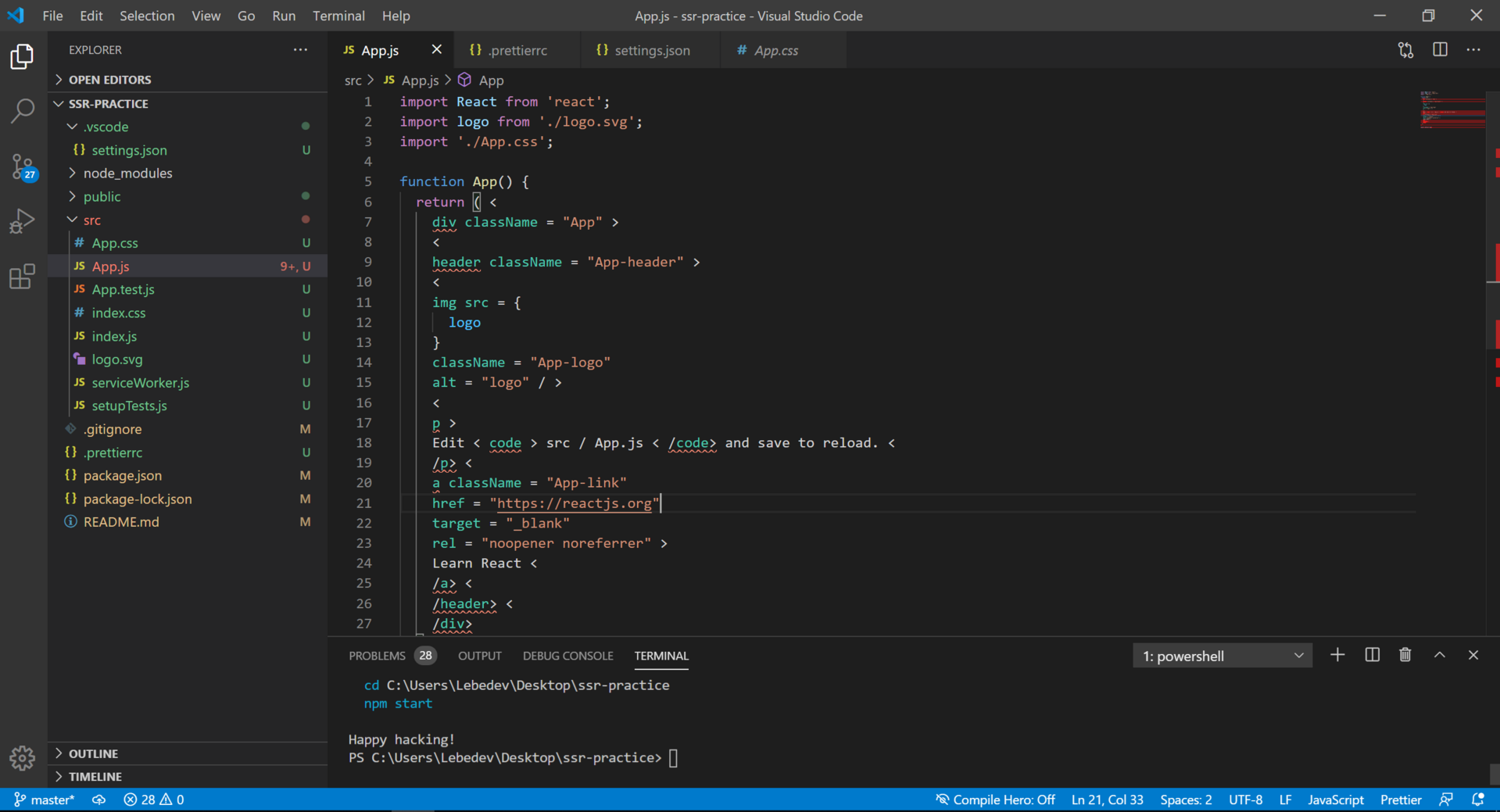Image resolution: width=1500 pixels, height=812 pixels.
Task: Maximize the panel with up chevron
Action: [1439, 655]
